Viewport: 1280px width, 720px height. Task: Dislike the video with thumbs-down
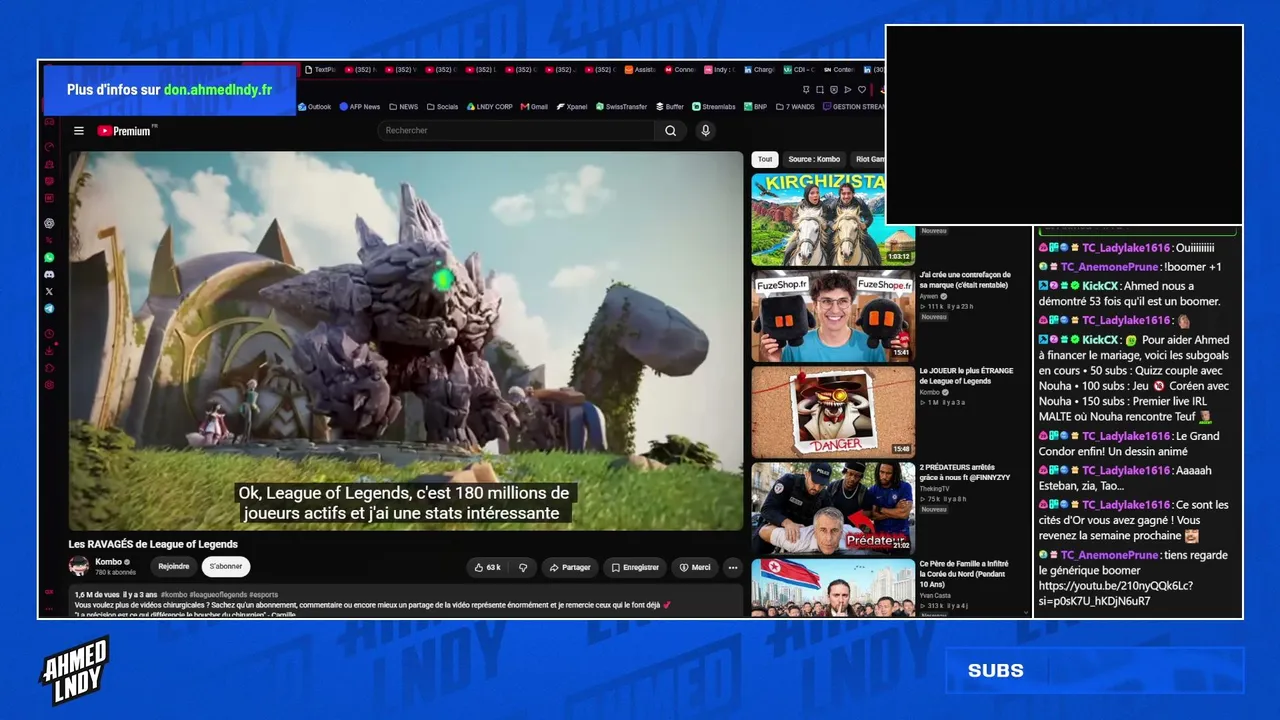tap(523, 567)
